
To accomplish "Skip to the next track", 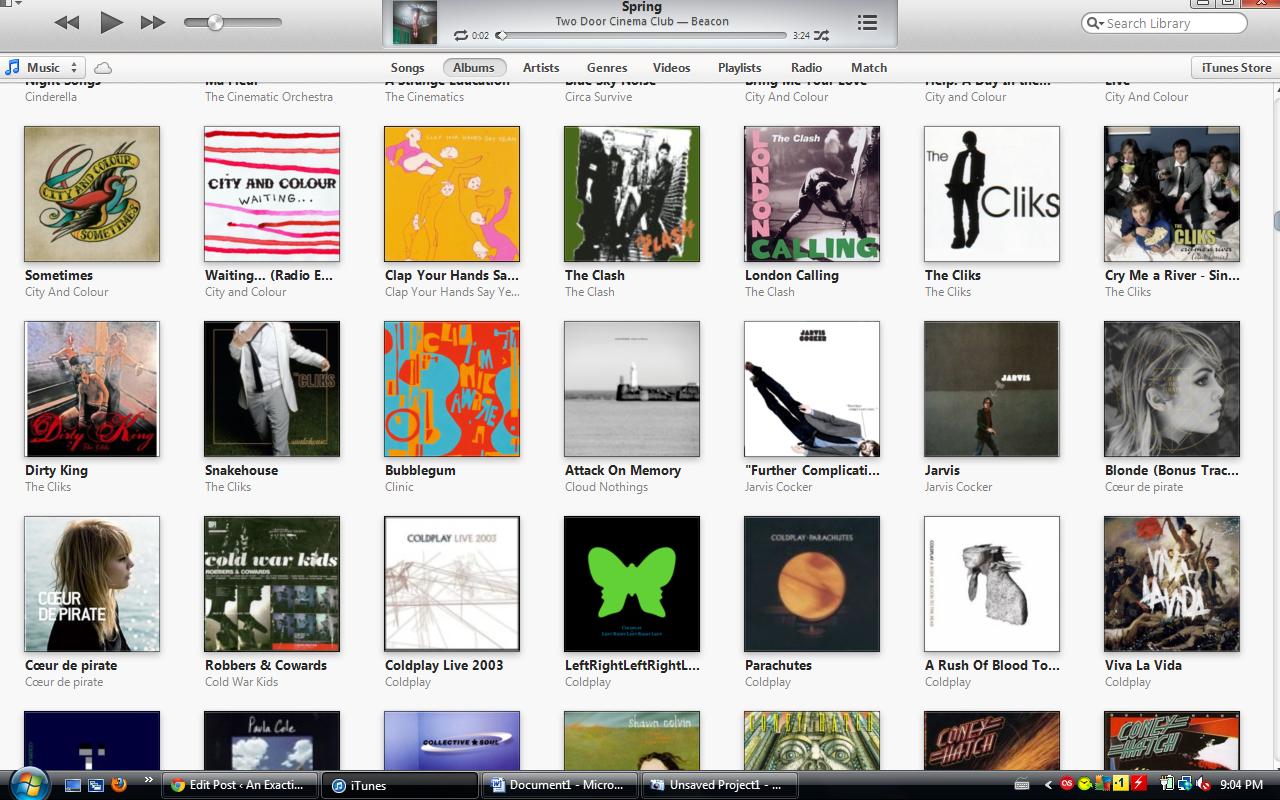I will click(153, 22).
